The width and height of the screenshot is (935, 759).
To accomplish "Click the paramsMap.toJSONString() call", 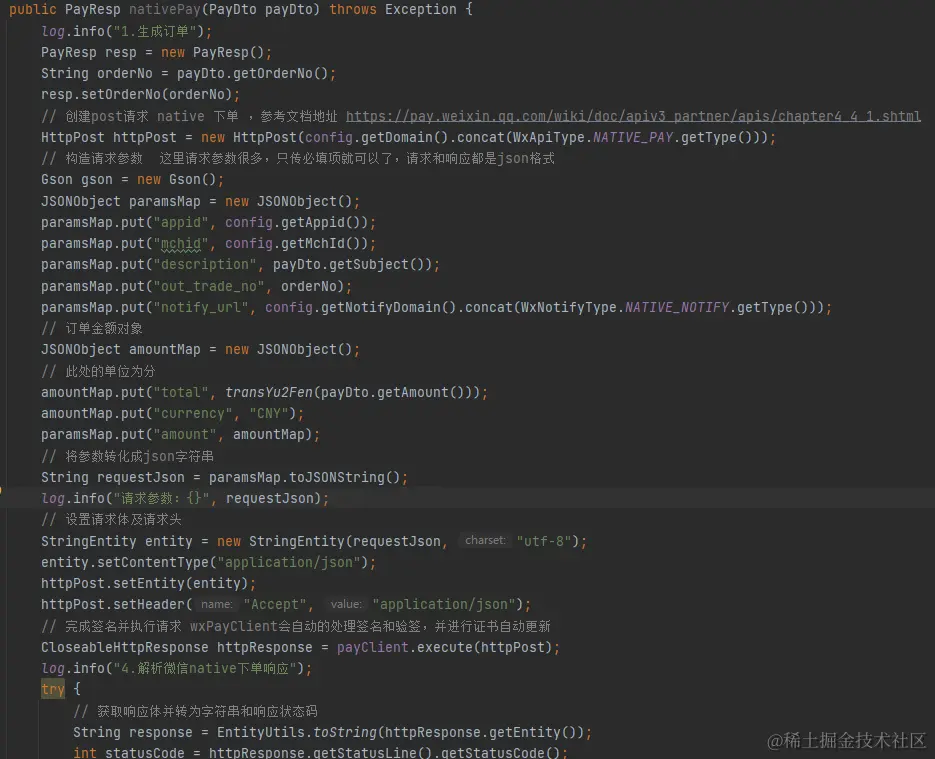I will click(304, 477).
